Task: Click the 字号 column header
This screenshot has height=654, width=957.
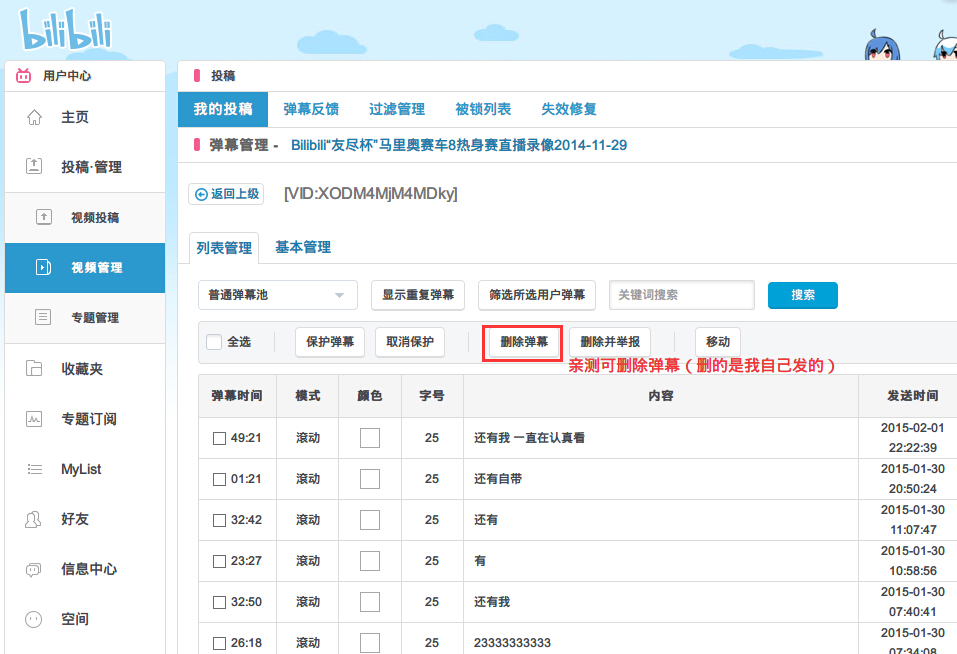Action: [432, 396]
